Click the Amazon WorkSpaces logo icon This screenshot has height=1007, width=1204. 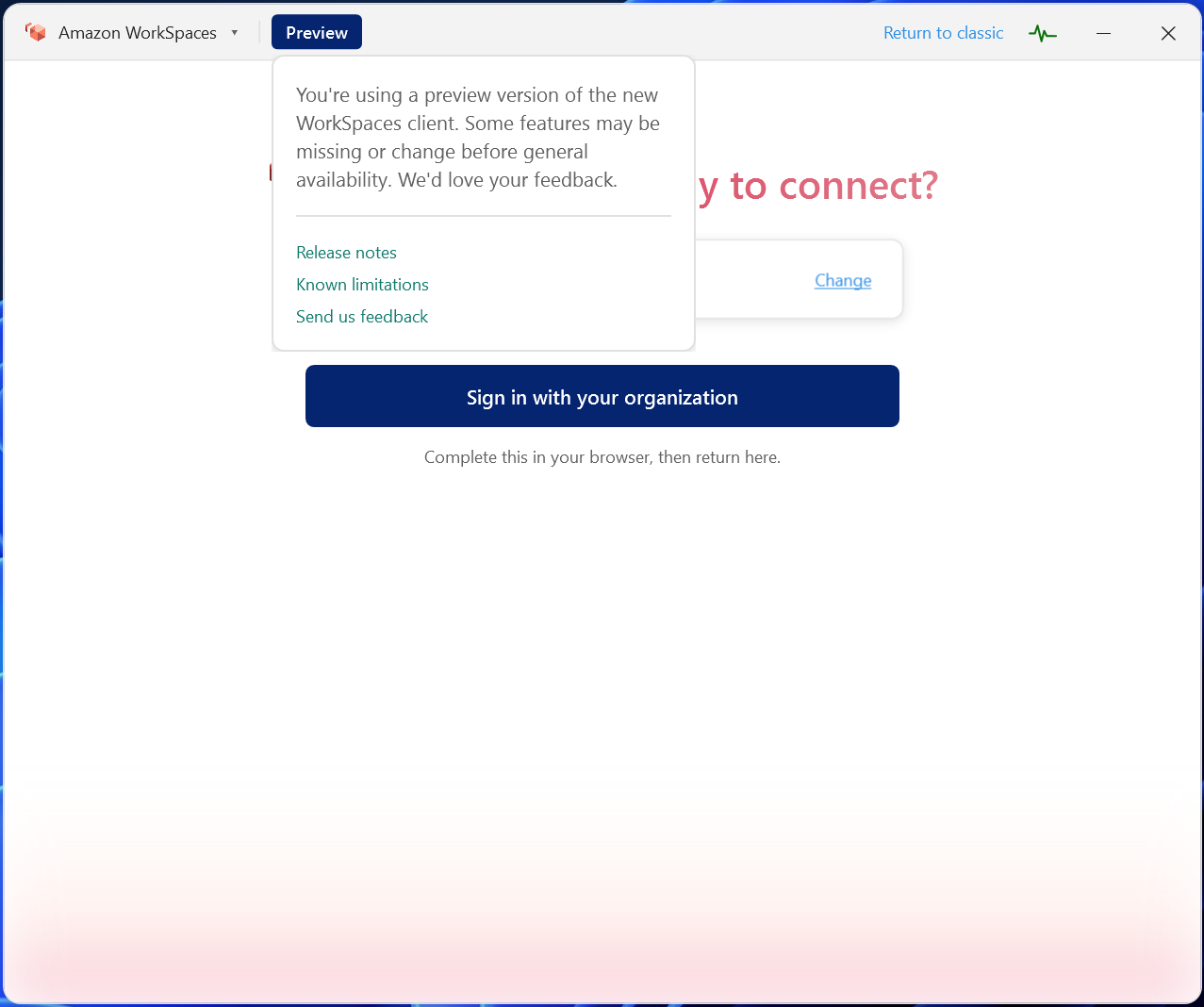click(x=36, y=33)
